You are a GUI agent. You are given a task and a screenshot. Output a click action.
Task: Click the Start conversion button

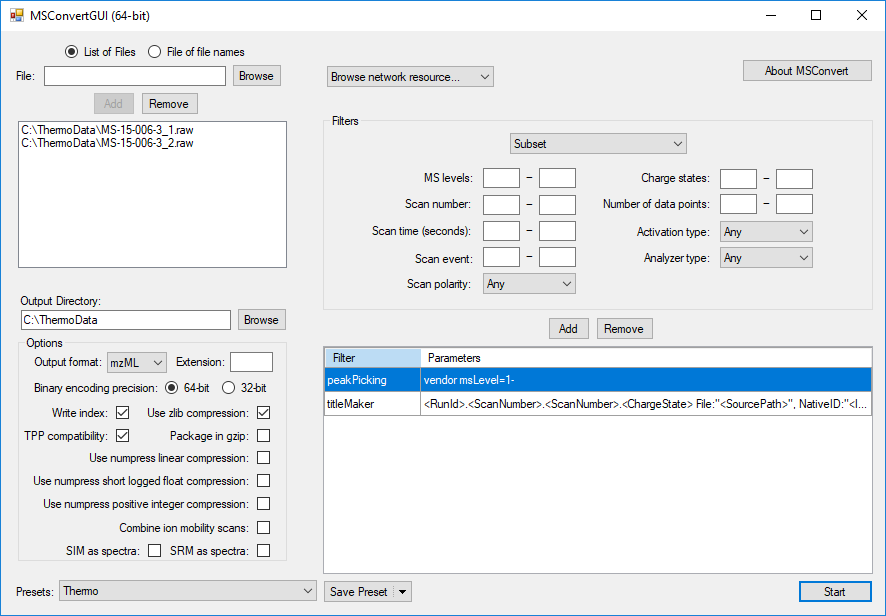pyautogui.click(x=835, y=592)
